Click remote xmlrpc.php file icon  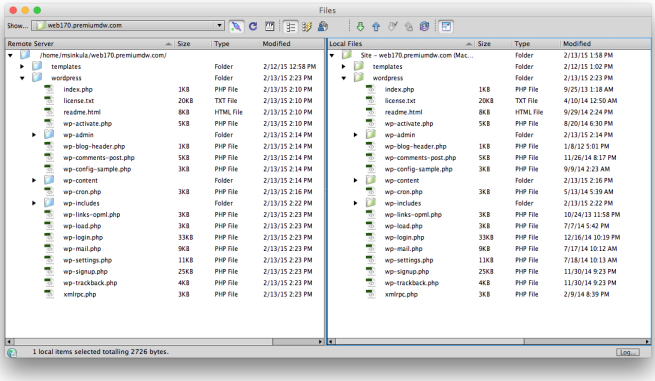[x=49, y=294]
